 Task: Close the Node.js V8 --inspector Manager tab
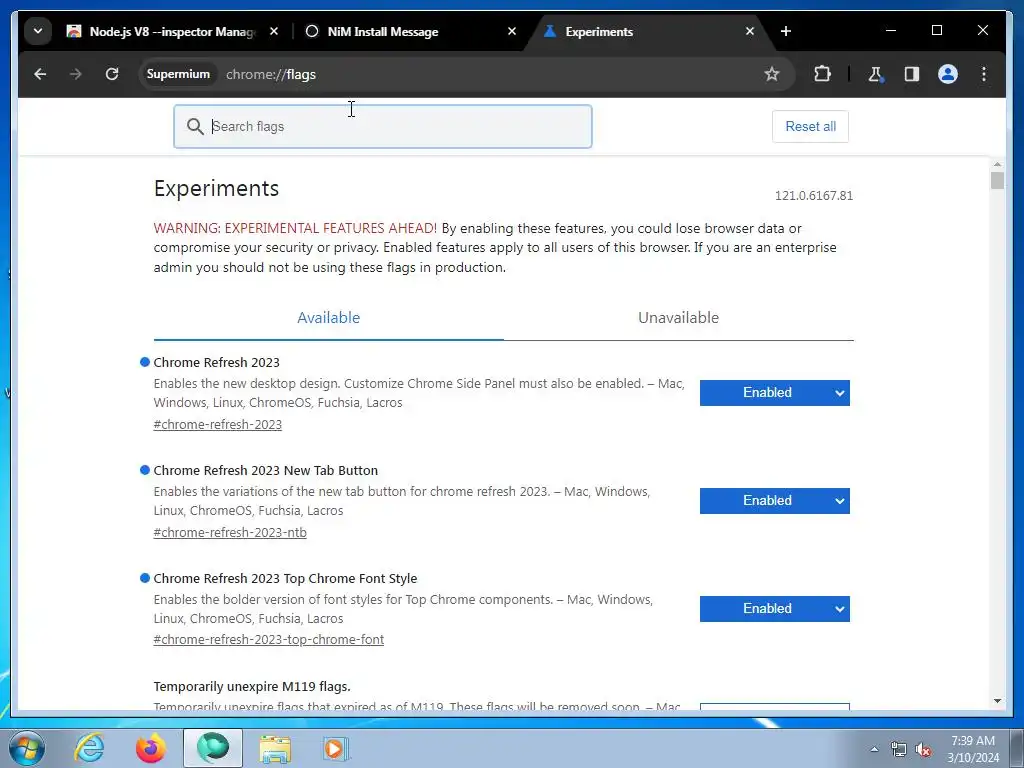(274, 31)
